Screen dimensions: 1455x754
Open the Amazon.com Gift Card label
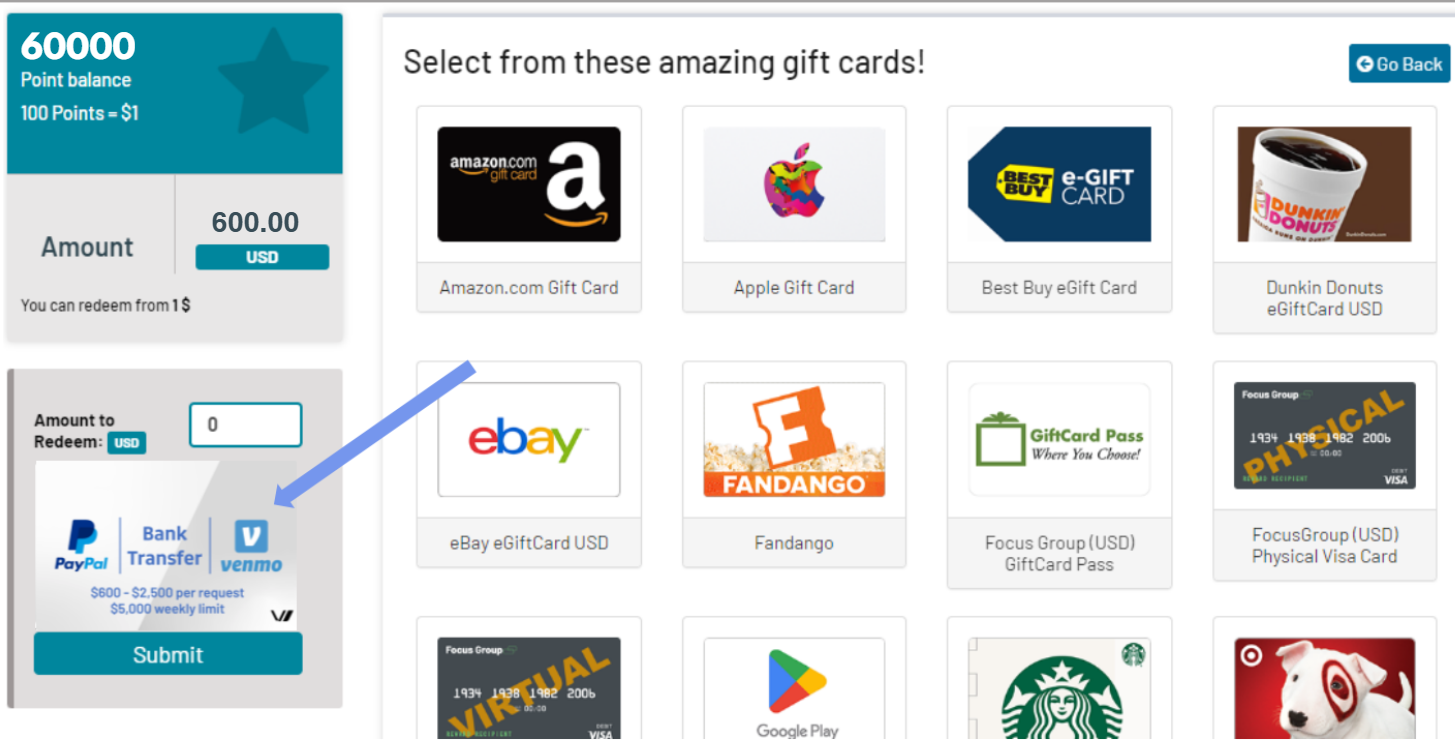tap(529, 287)
